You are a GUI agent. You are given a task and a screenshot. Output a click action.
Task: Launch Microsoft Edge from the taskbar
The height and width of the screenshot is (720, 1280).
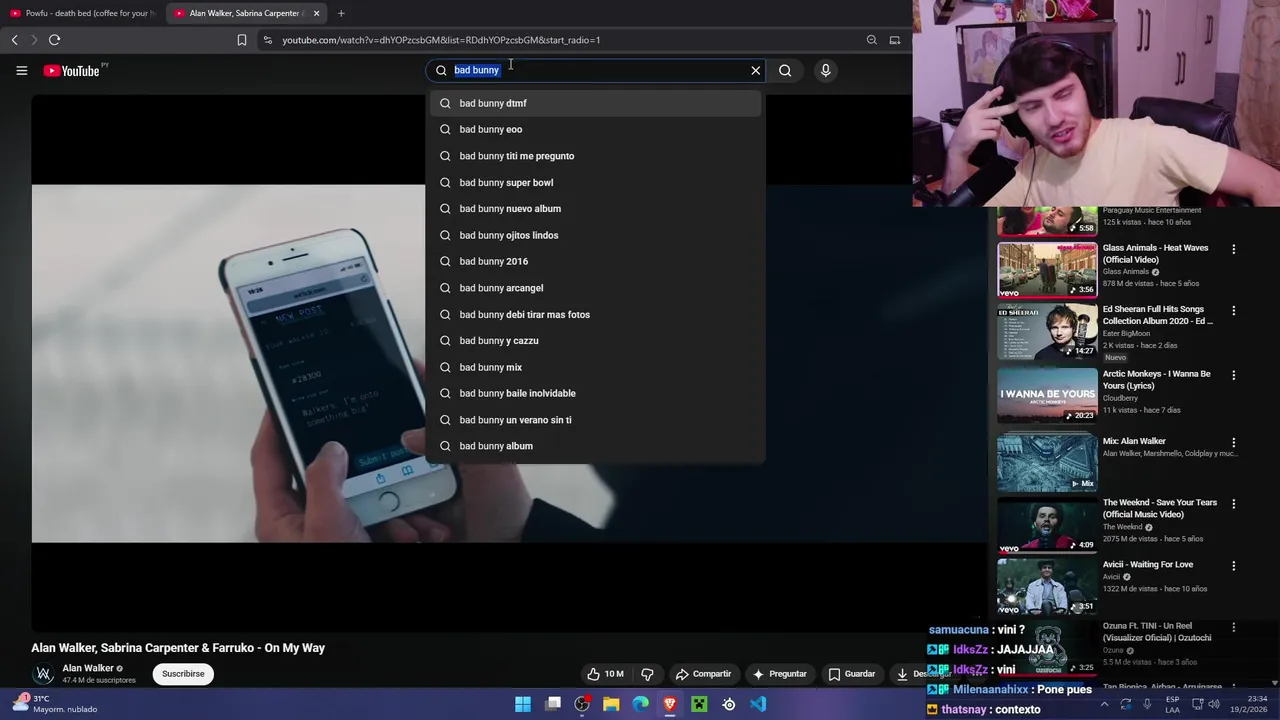(x=640, y=704)
